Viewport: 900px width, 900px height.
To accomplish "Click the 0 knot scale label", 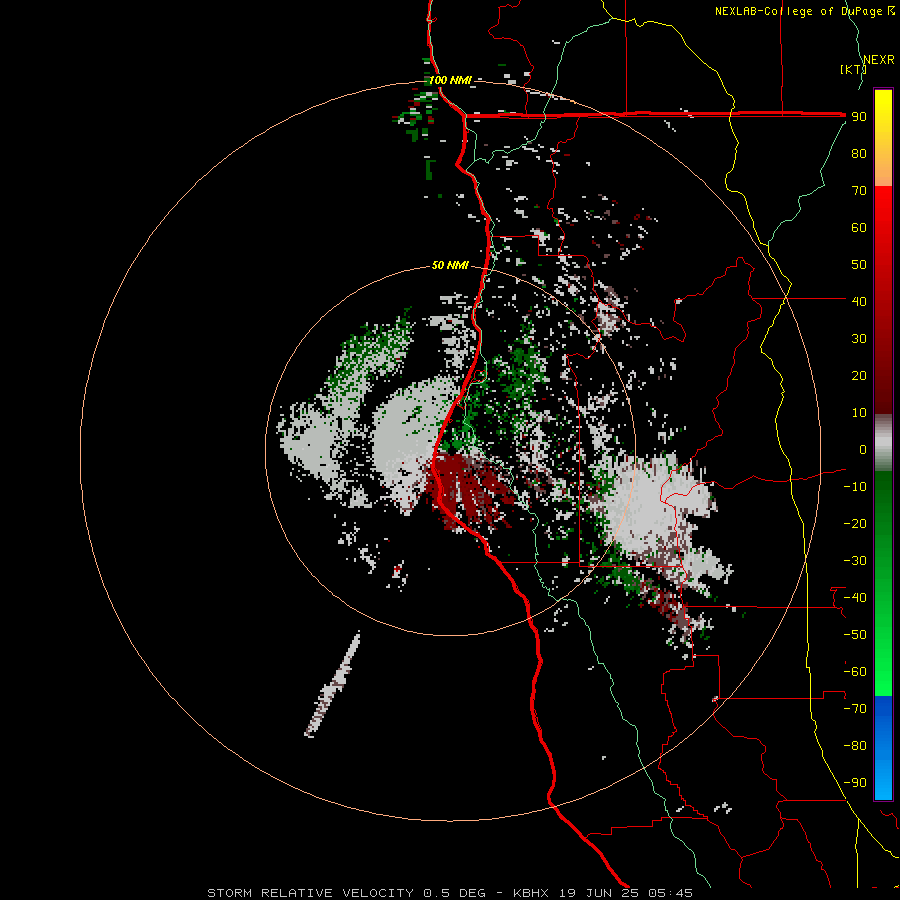I will pyautogui.click(x=863, y=450).
